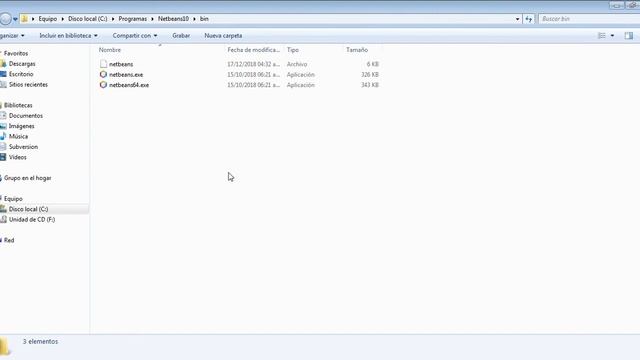The width and height of the screenshot is (640, 360).
Task: Click bin in the breadcrumb path
Action: 204,19
